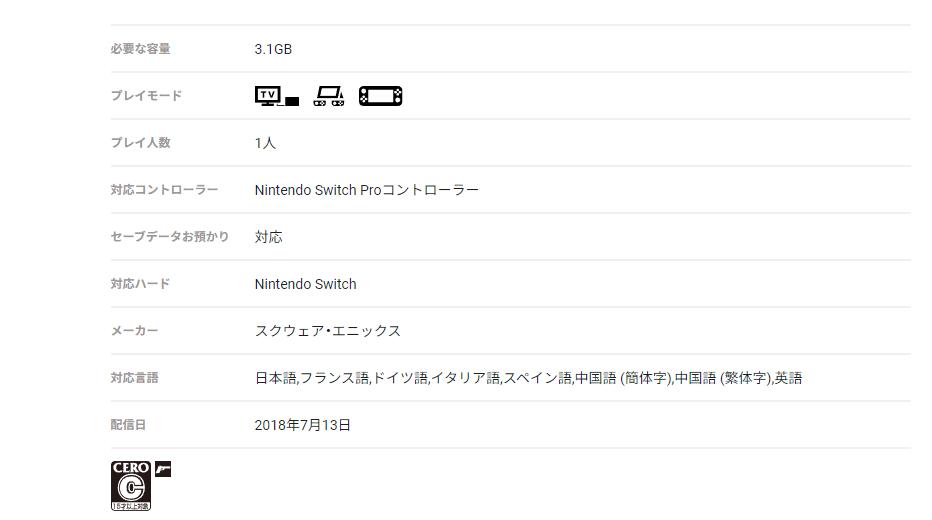Click the プレイモード row label
This screenshot has width=932, height=520.
point(146,96)
